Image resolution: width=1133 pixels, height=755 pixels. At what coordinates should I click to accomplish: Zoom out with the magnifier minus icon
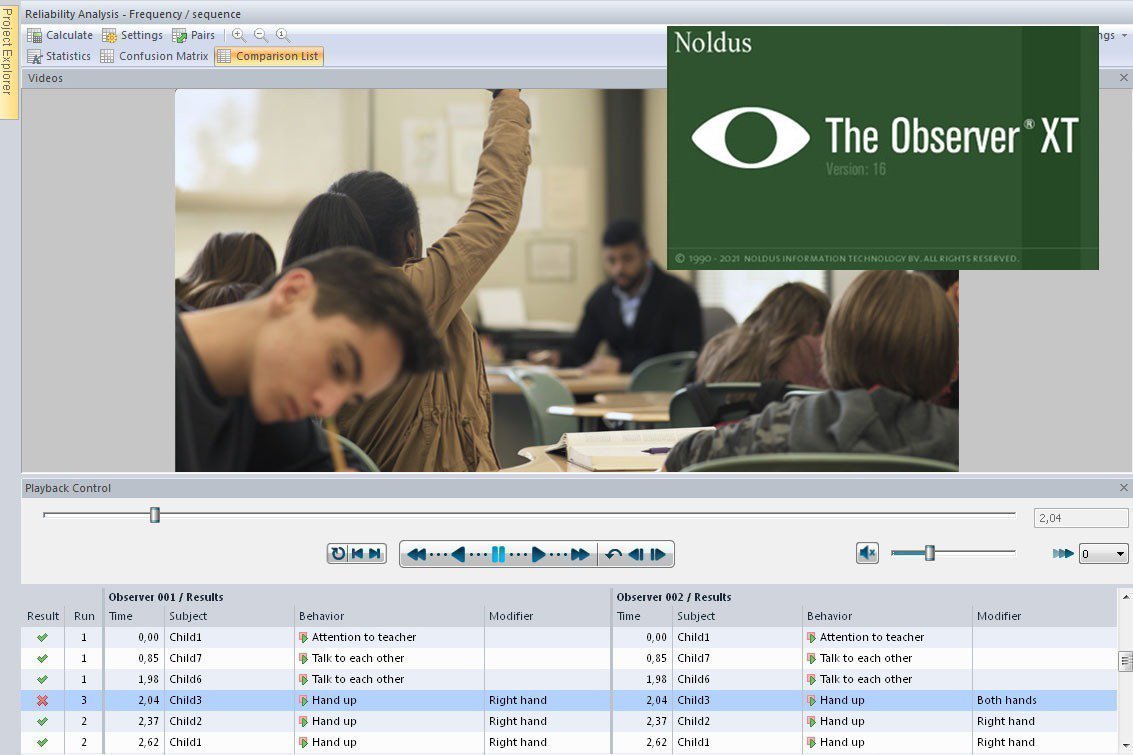260,35
